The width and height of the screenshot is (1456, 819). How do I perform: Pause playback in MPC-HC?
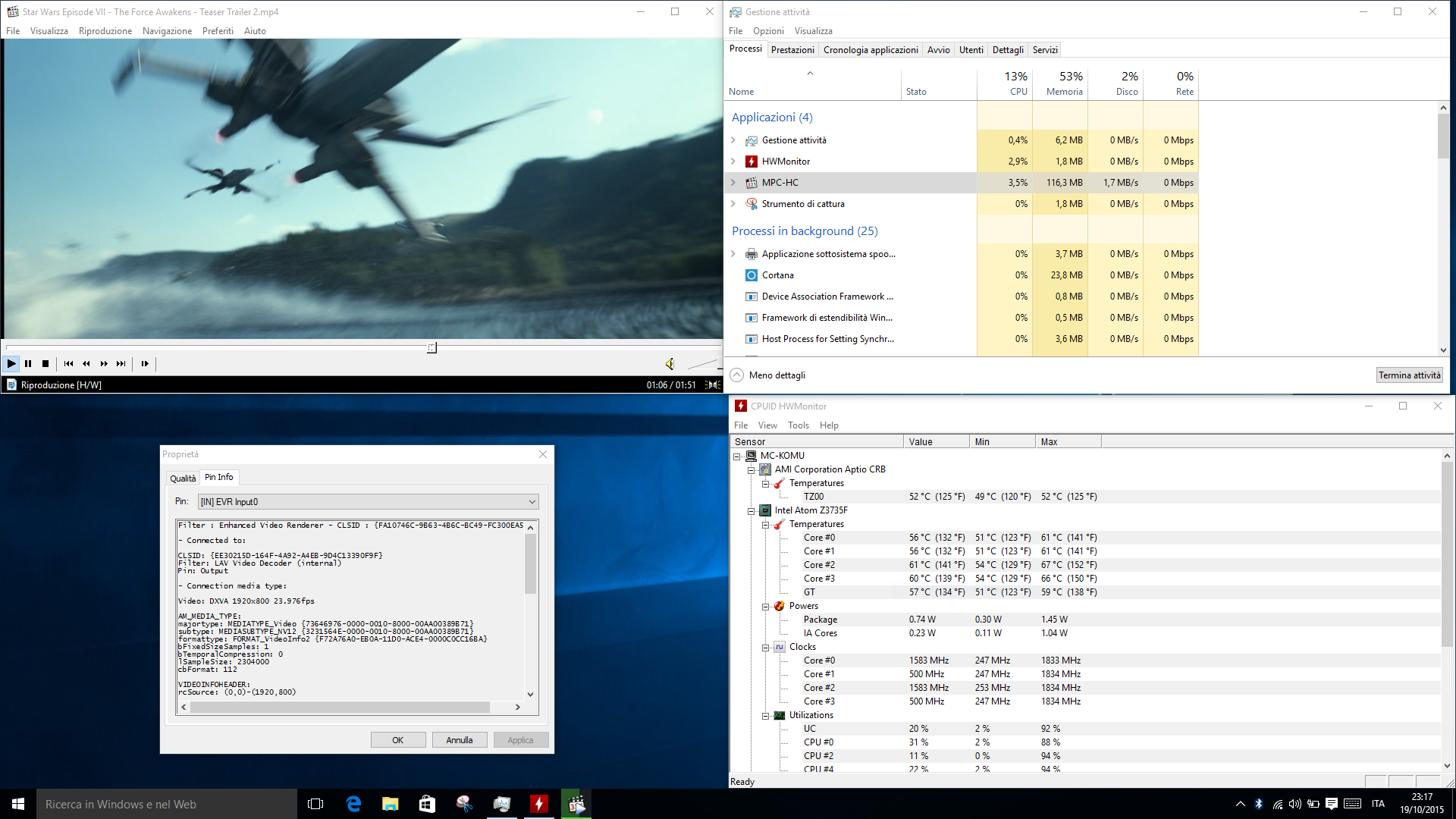click(x=28, y=364)
